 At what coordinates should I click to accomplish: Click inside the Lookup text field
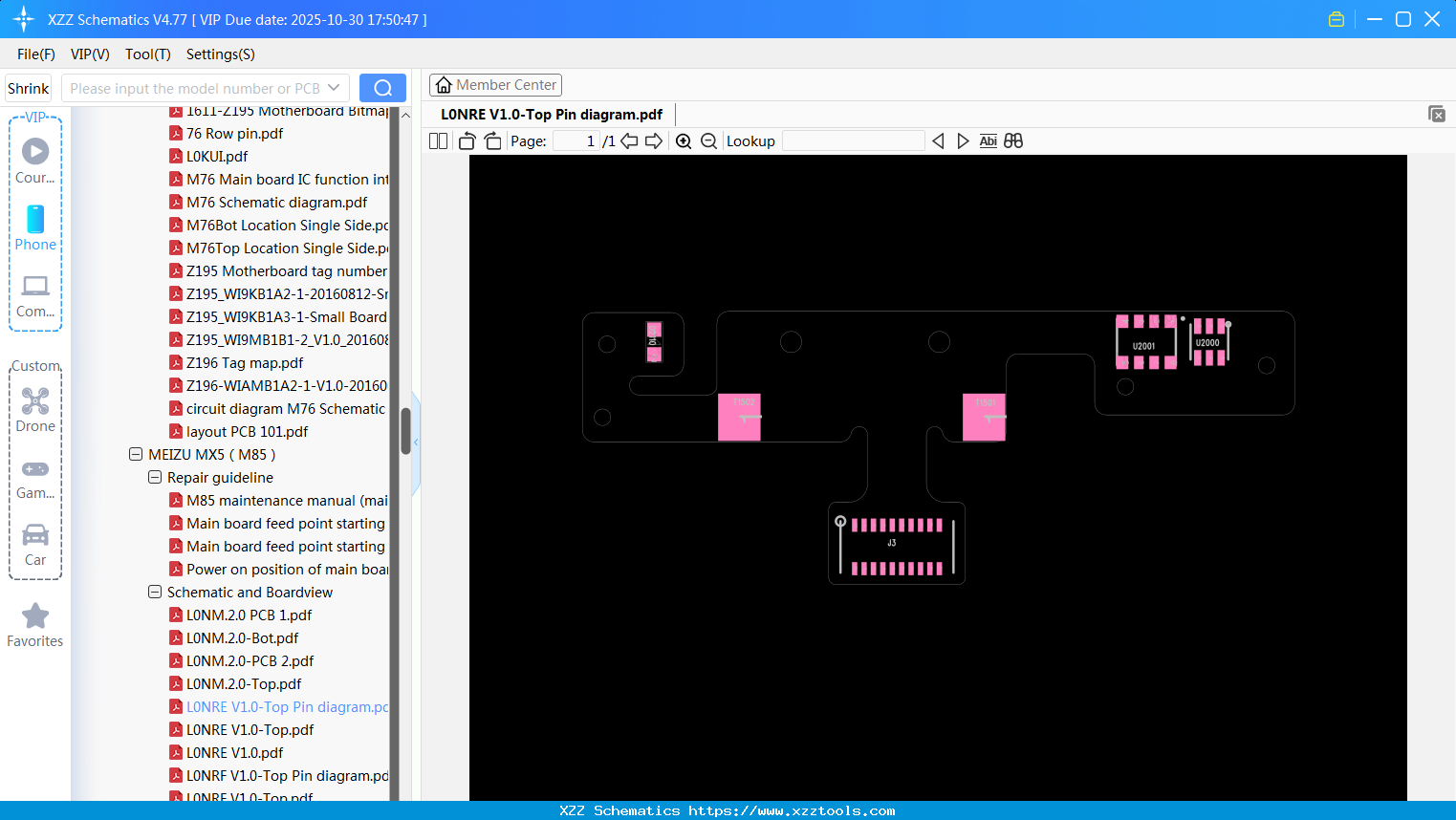pos(851,140)
